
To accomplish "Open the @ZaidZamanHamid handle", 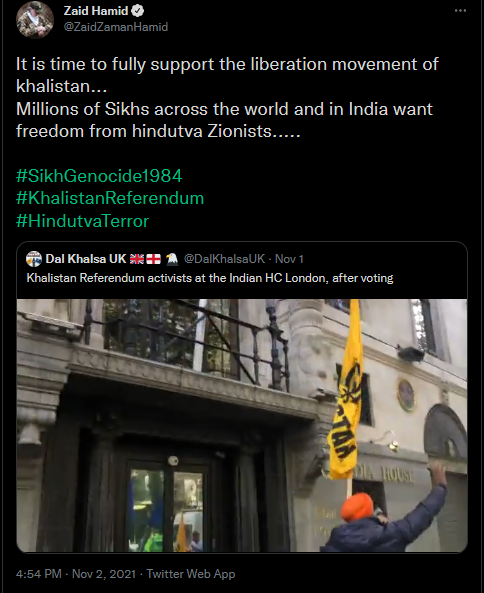I will click(116, 27).
